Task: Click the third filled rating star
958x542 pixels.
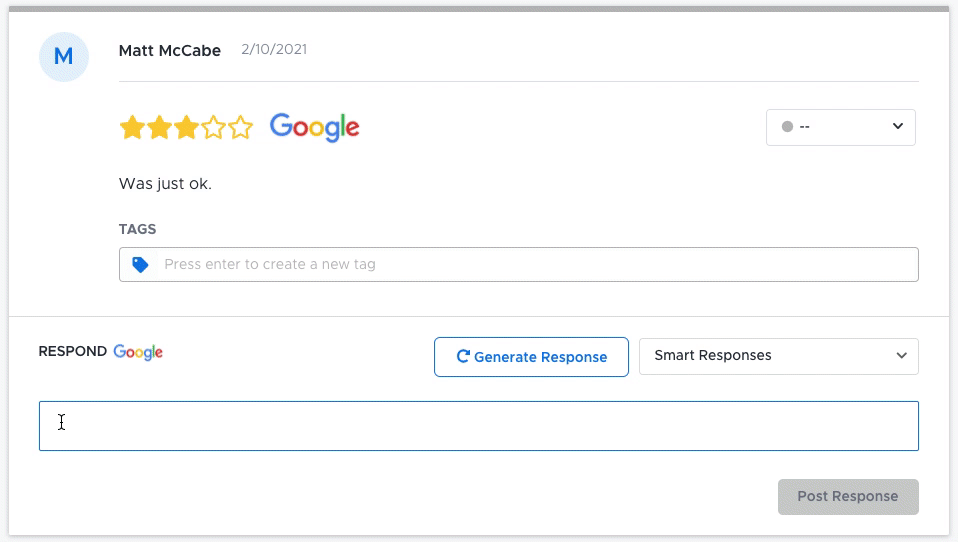Action: click(186, 128)
